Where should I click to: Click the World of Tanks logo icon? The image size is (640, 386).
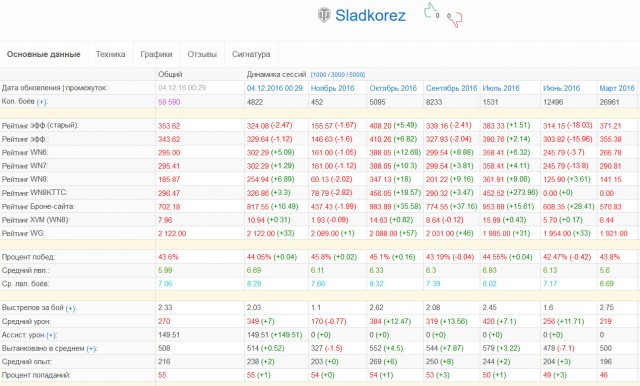pos(324,16)
